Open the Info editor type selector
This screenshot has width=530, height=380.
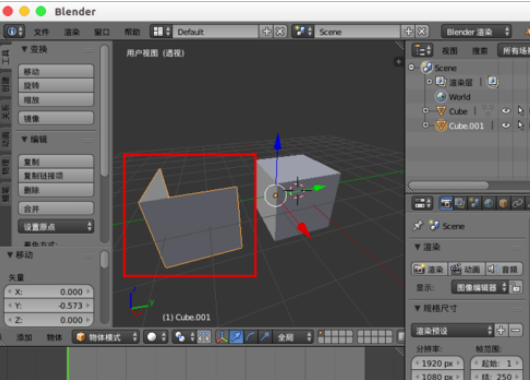15,31
